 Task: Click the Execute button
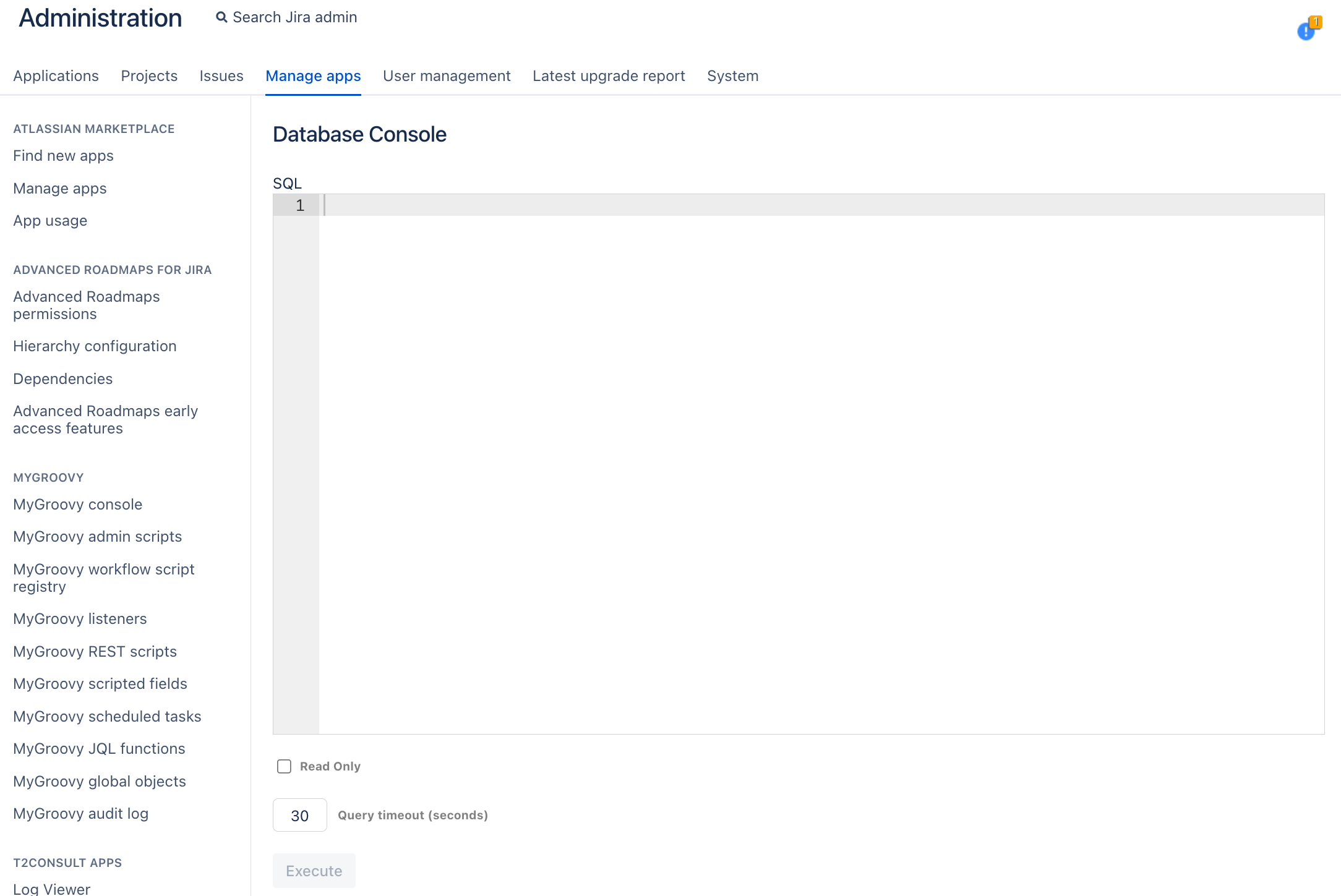[314, 870]
